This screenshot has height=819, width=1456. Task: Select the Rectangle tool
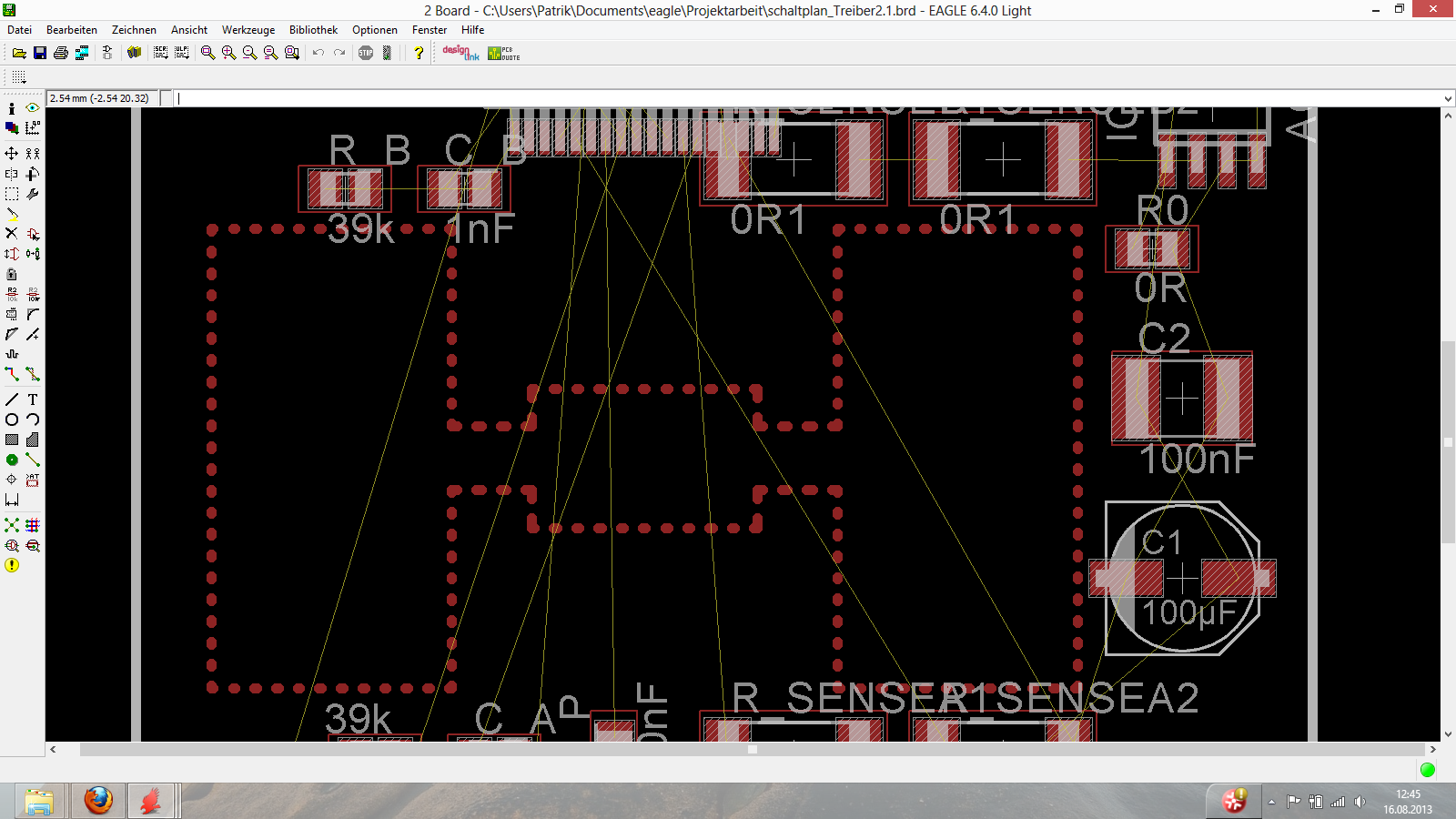coord(12,440)
